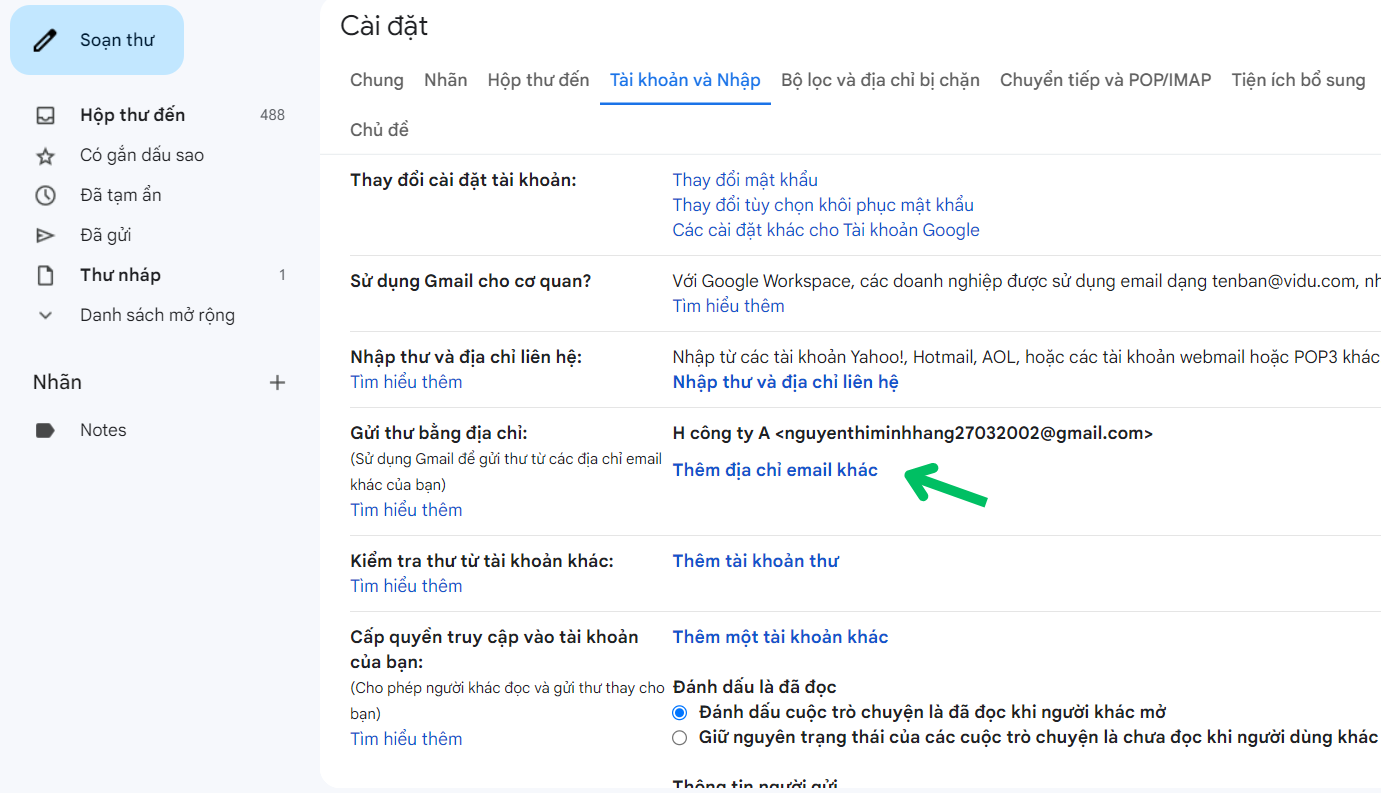
Task: Open the Notes label tag icon
Action: point(45,430)
